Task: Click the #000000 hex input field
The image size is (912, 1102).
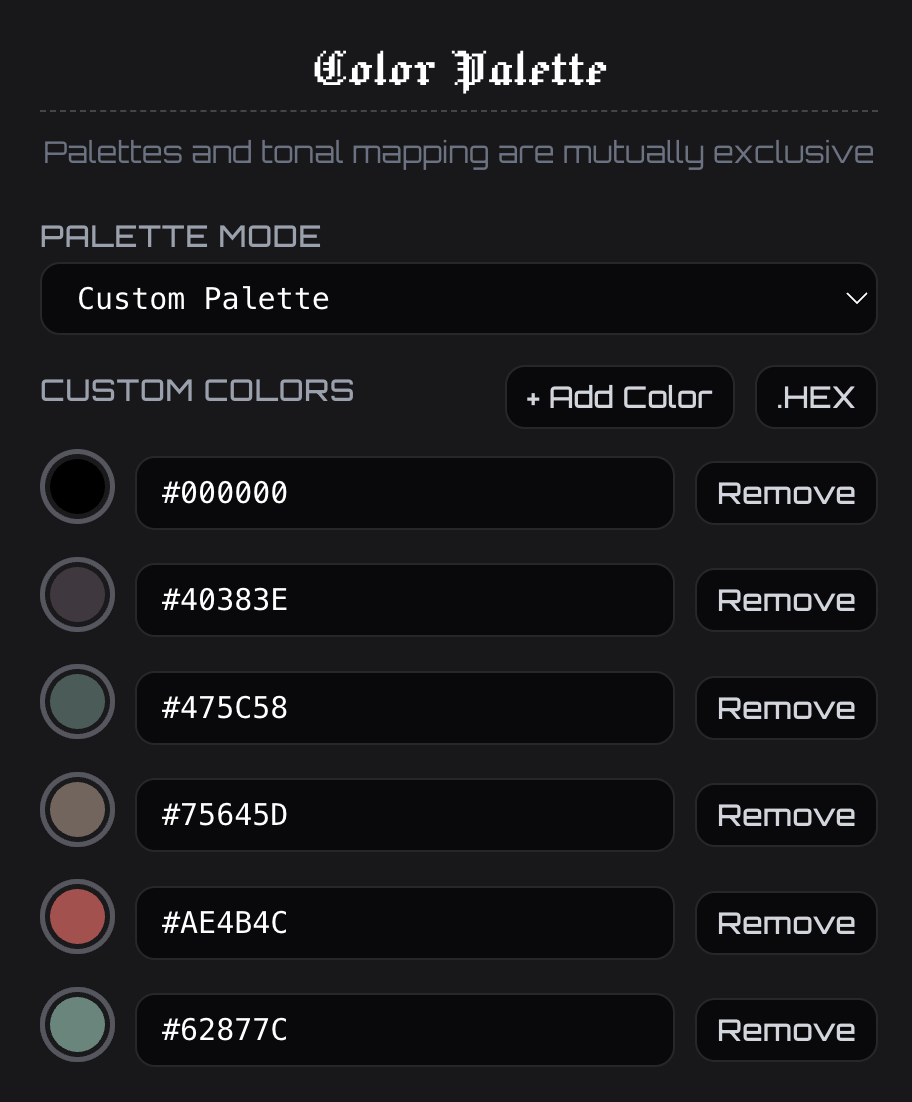Action: click(404, 493)
